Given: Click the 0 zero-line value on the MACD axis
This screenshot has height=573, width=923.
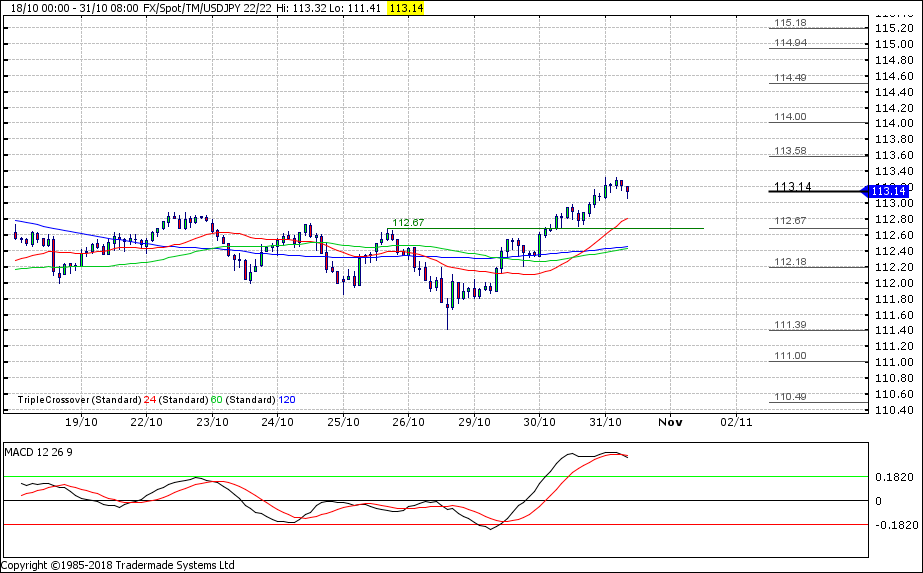Looking at the screenshot, I should click(878, 501).
